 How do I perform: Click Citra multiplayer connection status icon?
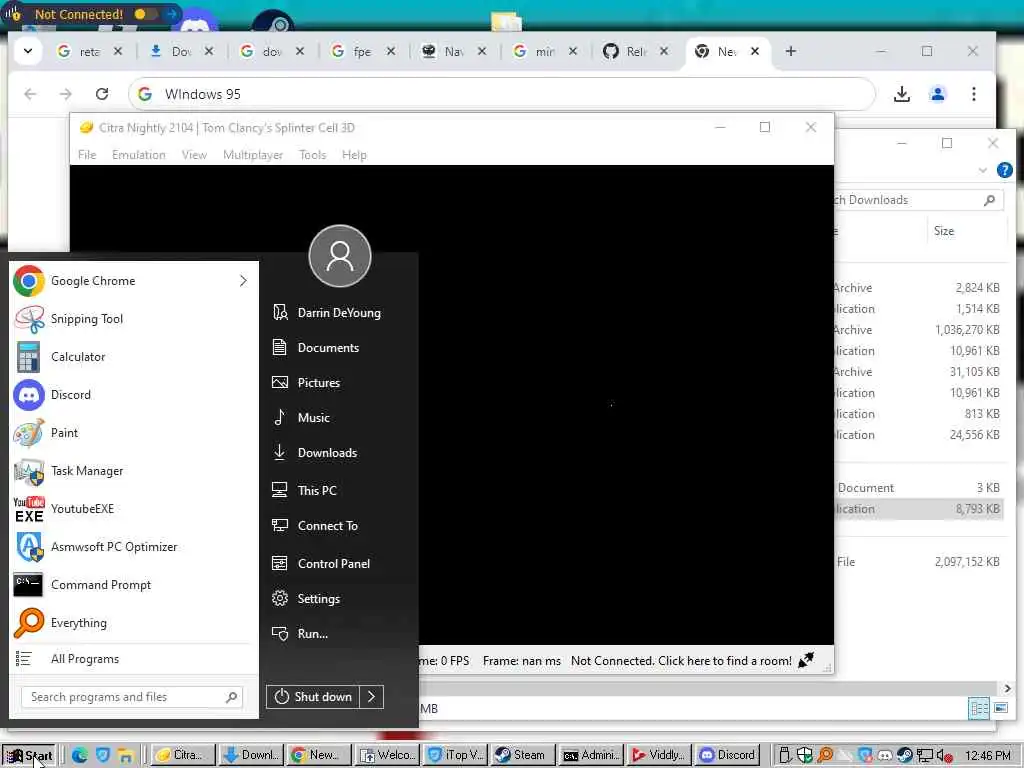[806, 660]
